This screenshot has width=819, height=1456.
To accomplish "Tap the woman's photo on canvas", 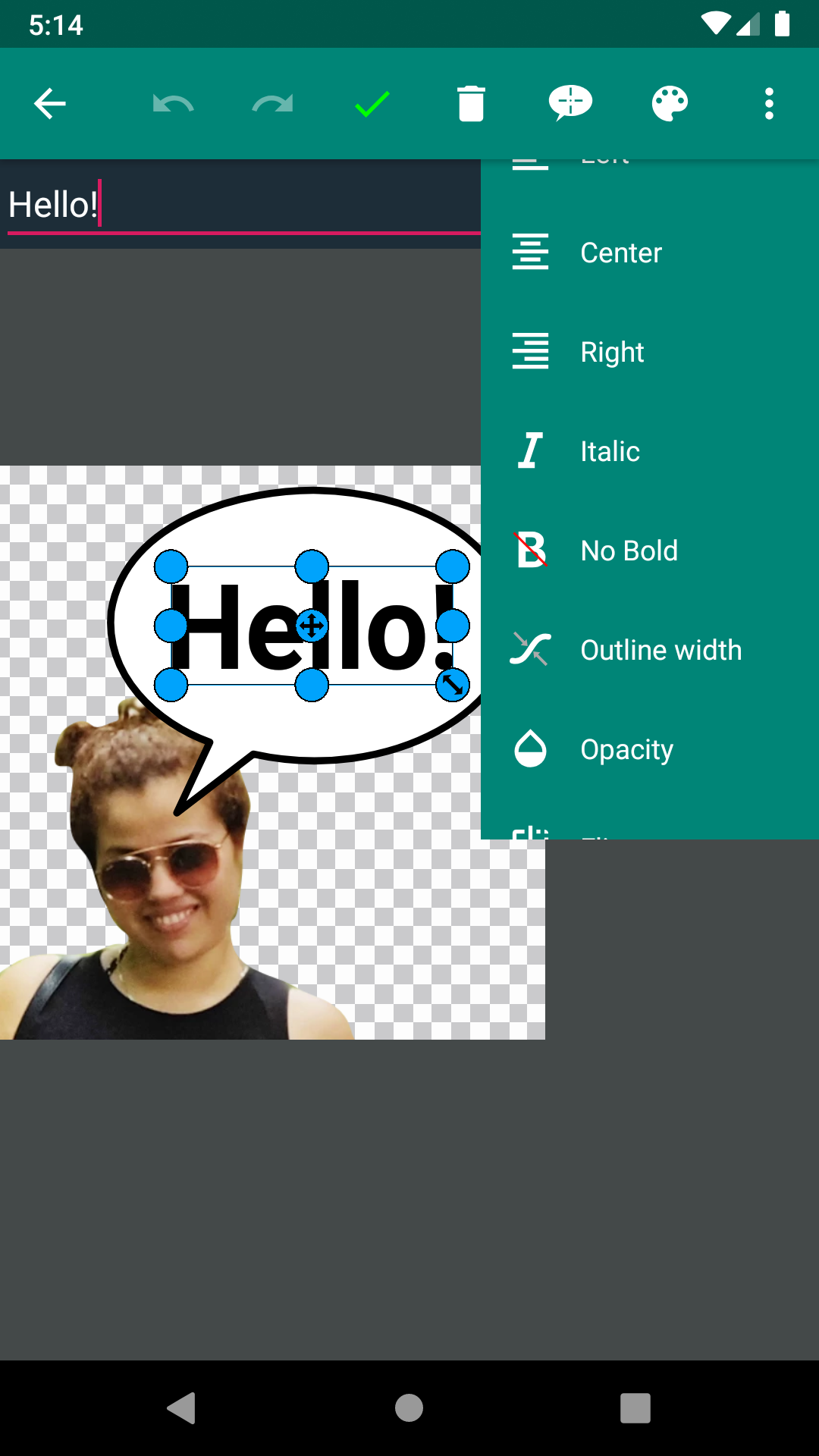I will coord(159,895).
